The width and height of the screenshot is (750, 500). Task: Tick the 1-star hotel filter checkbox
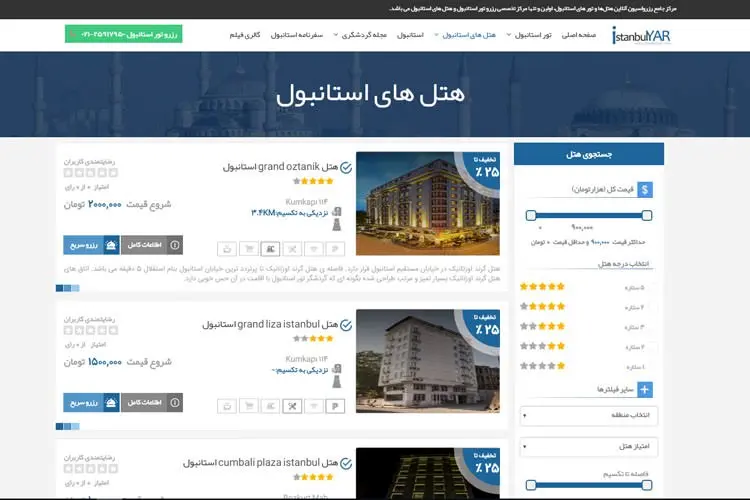652,367
